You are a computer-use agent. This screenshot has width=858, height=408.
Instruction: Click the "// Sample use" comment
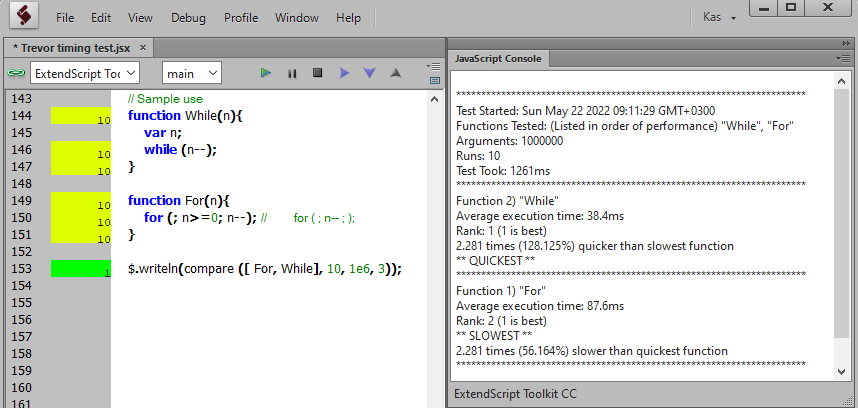tap(165, 99)
